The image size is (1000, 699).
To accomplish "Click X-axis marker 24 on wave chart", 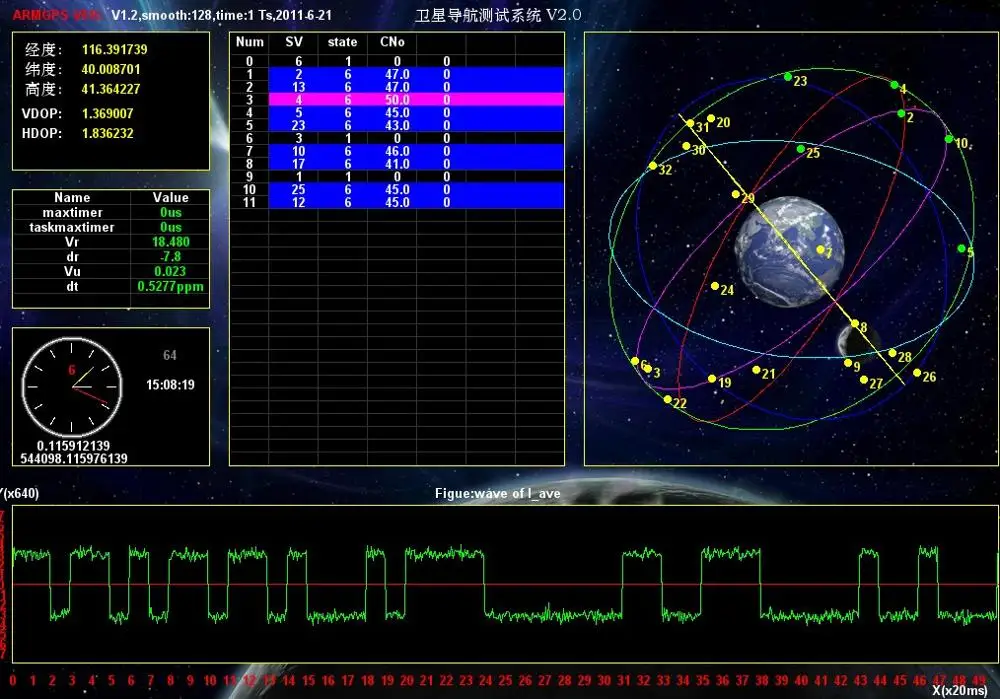I will [x=485, y=681].
